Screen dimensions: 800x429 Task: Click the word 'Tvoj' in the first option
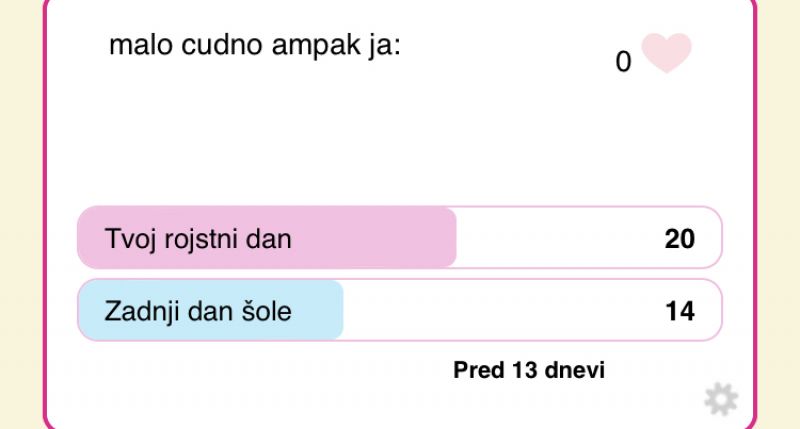pos(128,239)
